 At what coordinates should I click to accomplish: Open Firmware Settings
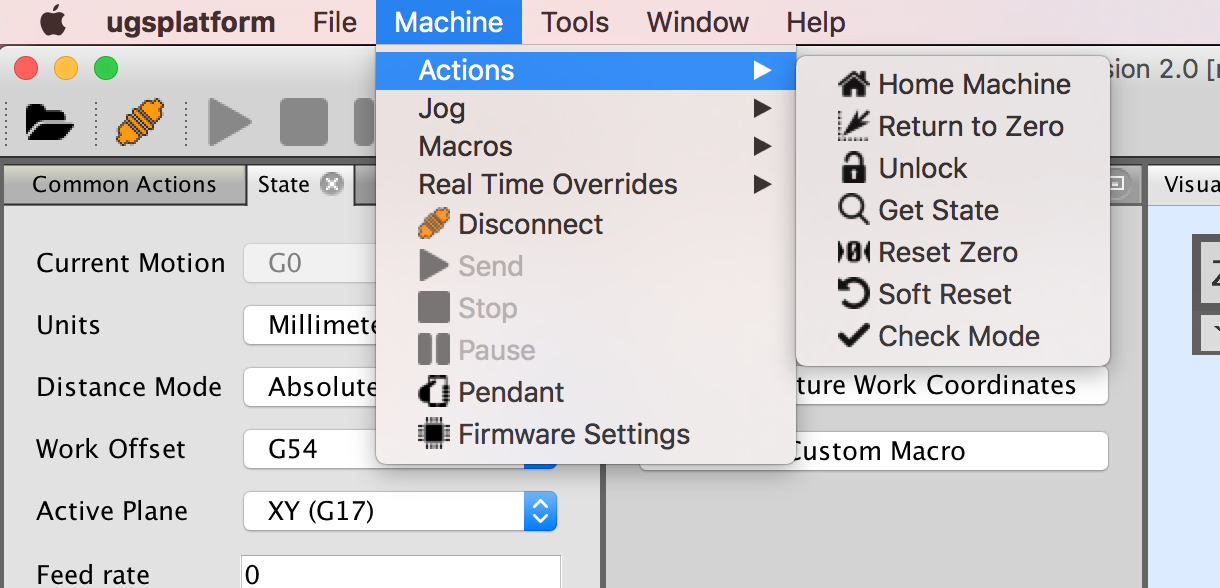(x=573, y=434)
